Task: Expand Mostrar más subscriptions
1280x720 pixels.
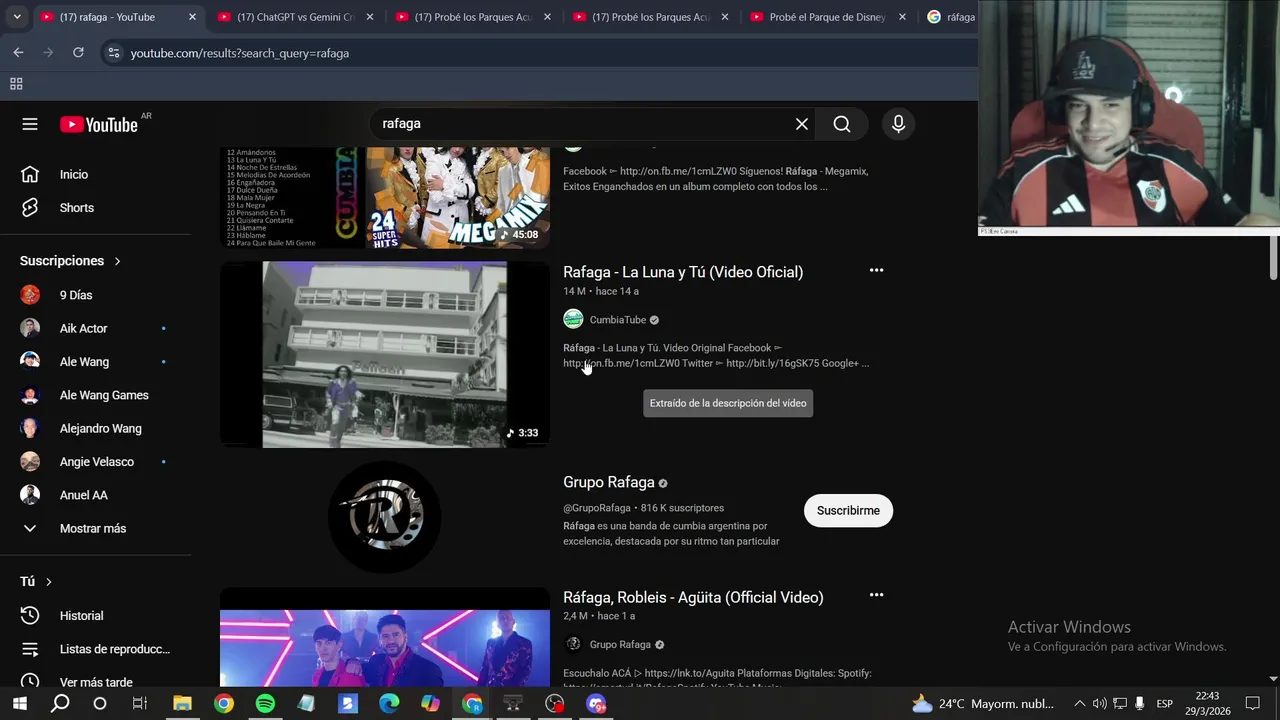Action: click(95, 528)
